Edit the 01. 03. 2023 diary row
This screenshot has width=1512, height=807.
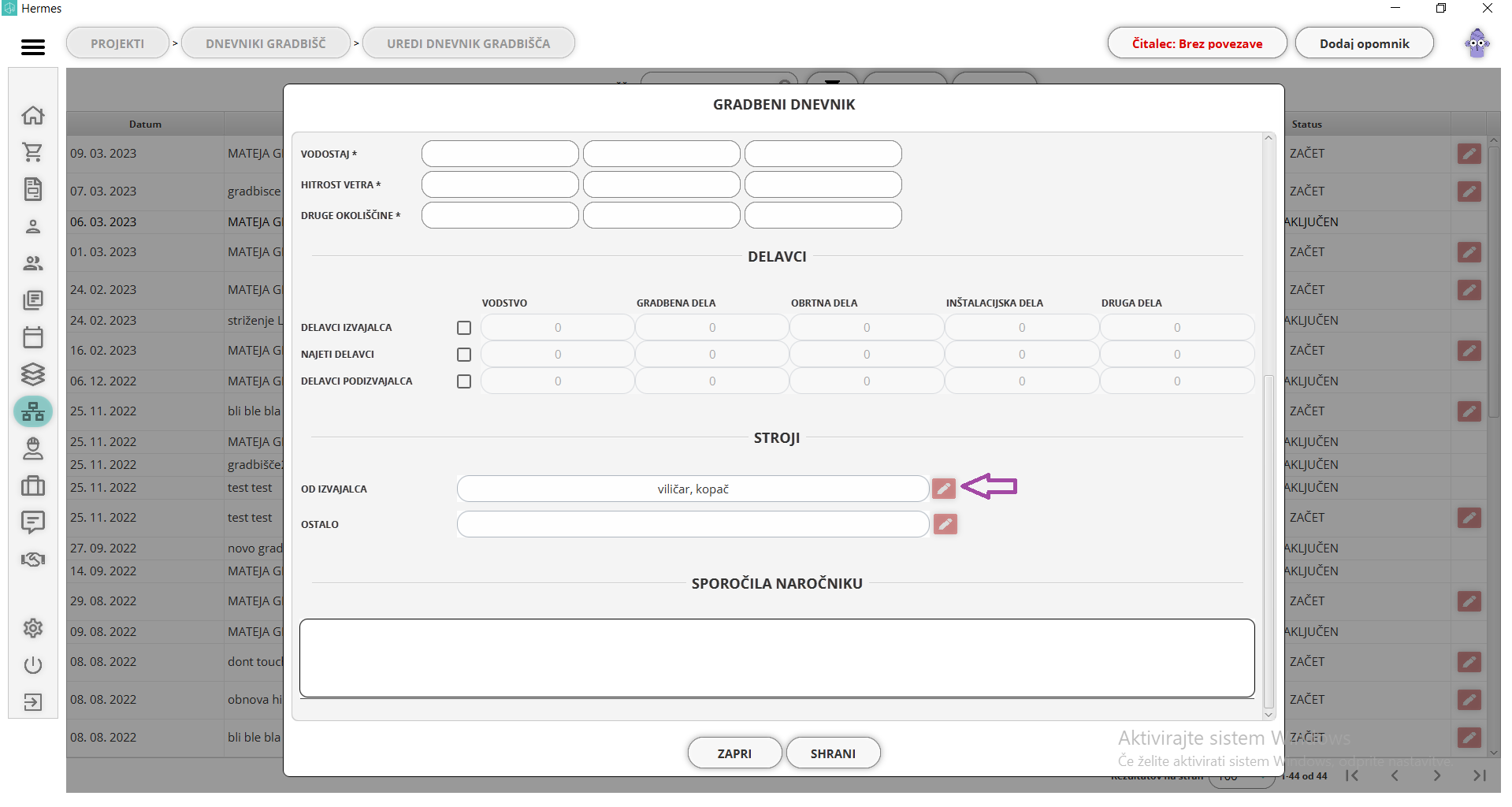point(1469,252)
